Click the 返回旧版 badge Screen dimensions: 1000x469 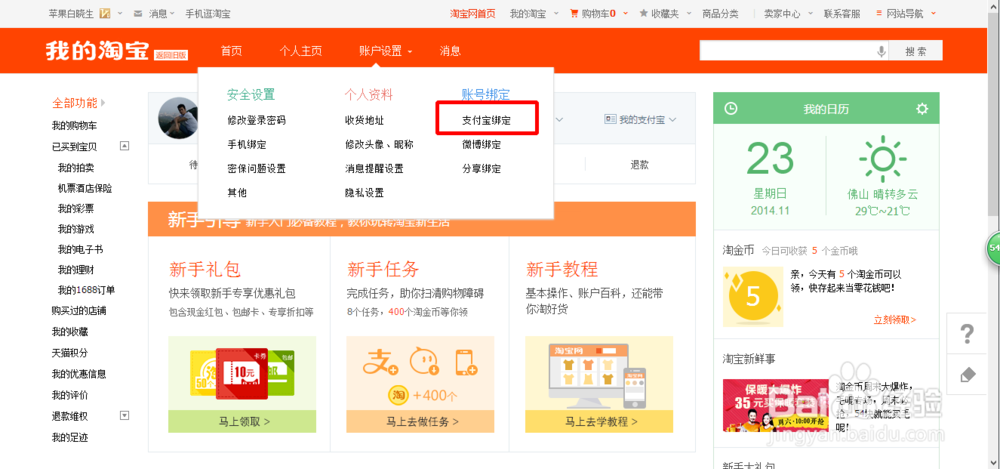(x=171, y=55)
